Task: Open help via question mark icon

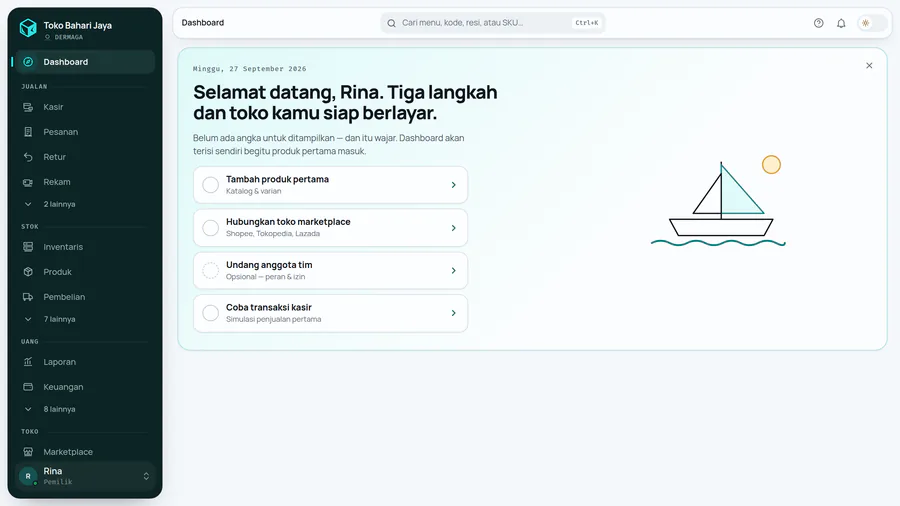Action: [818, 23]
